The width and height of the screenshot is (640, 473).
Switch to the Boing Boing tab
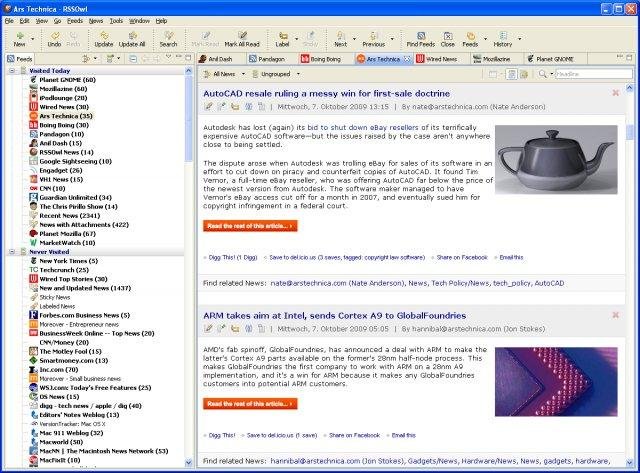pyautogui.click(x=320, y=59)
